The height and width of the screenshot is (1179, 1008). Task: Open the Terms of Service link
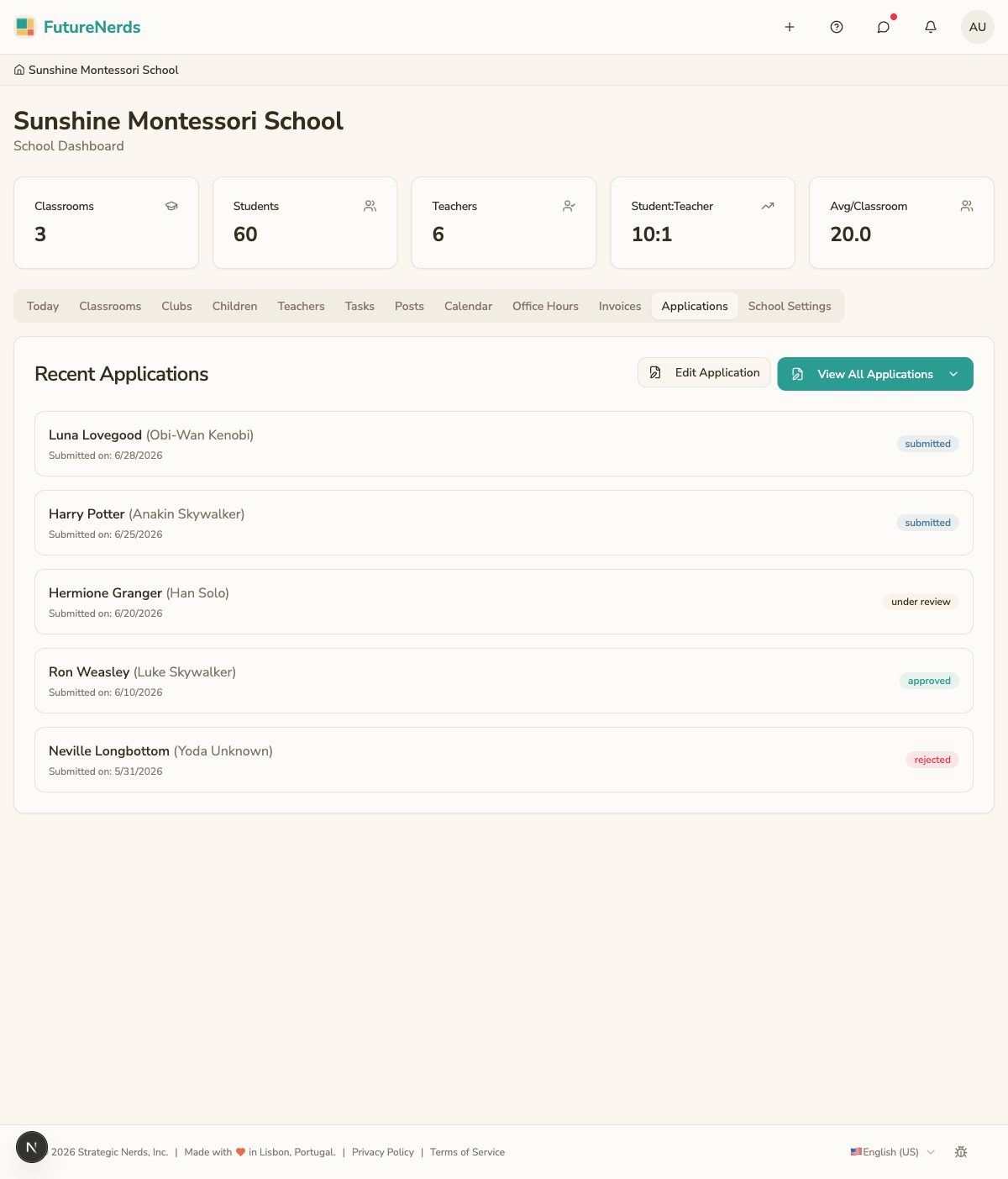pyautogui.click(x=467, y=1152)
